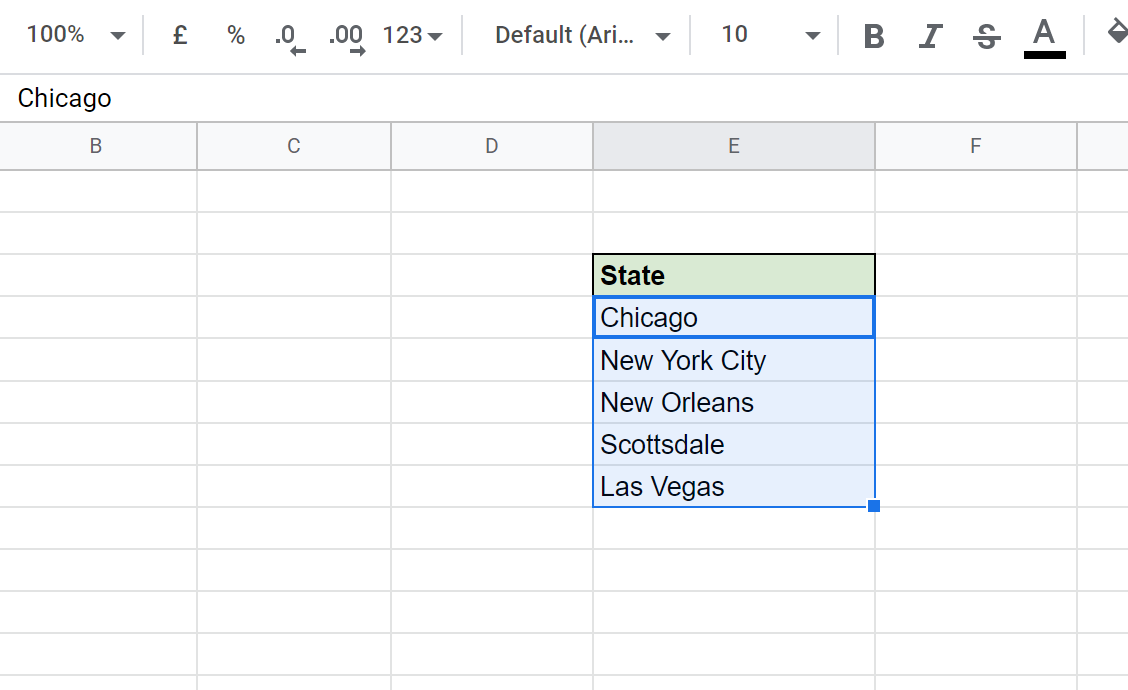The width and height of the screenshot is (1128, 690).
Task: Open the 100% zoom dropdown
Action: 75,35
